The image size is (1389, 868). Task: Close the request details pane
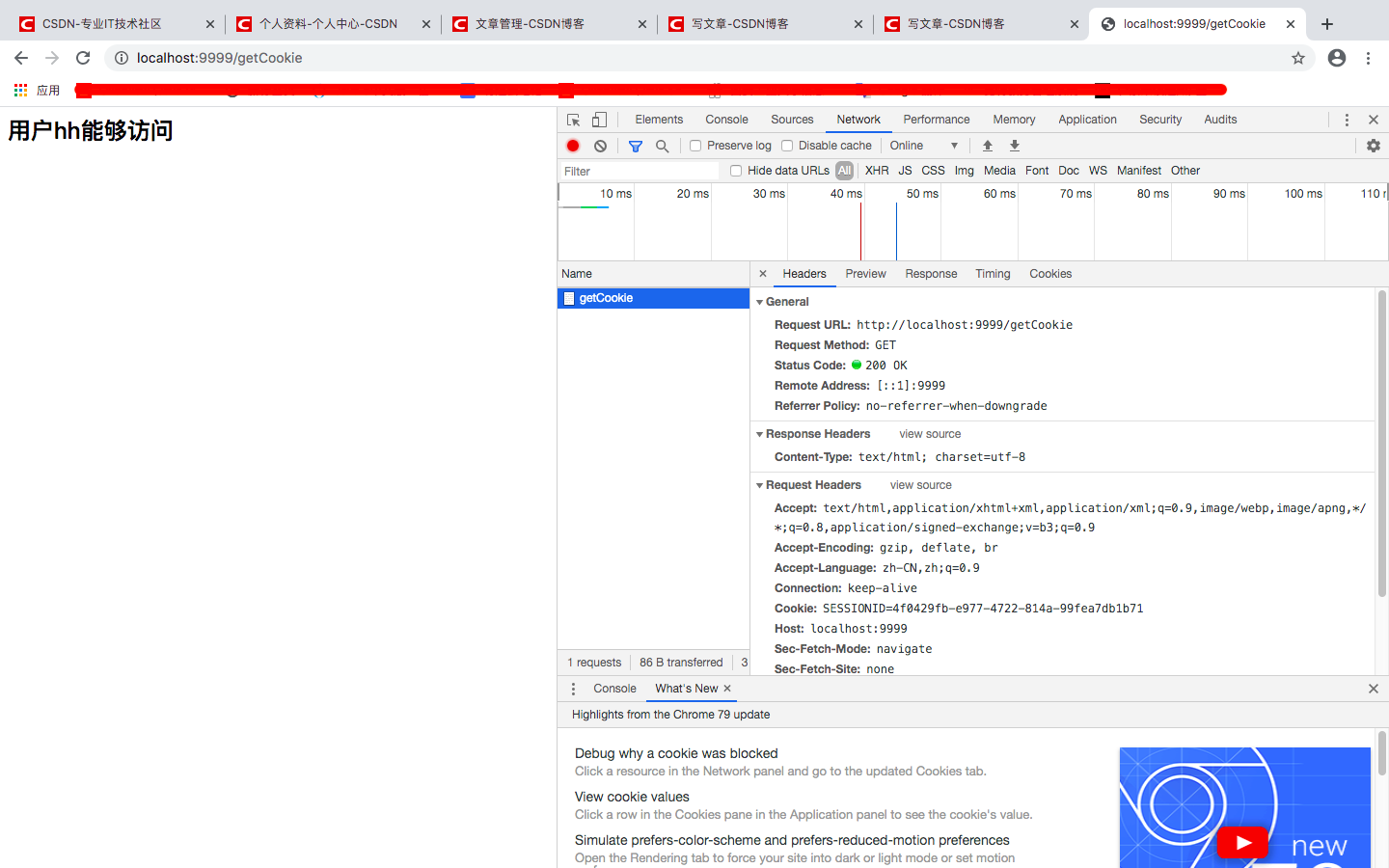pyautogui.click(x=763, y=274)
